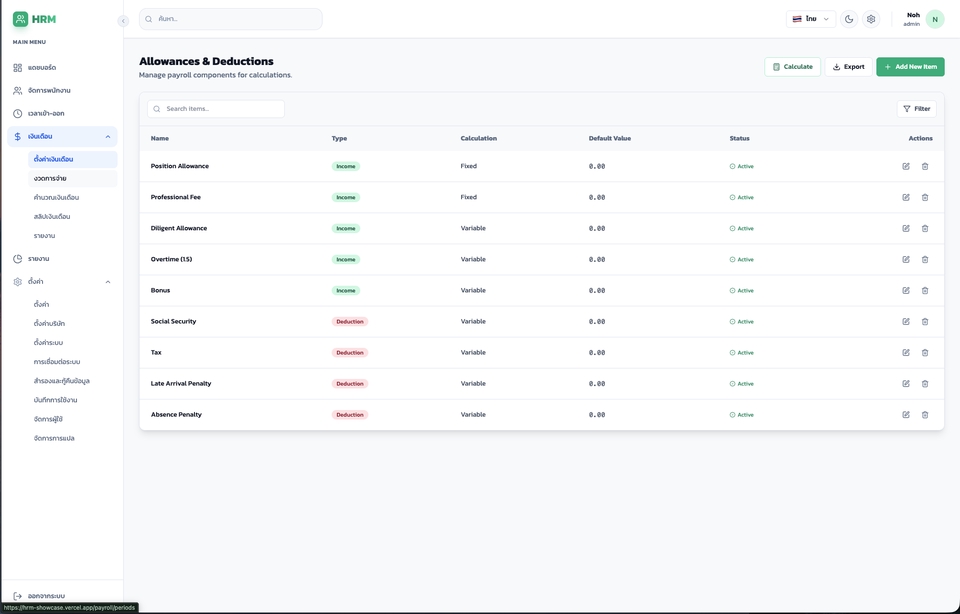The image size is (960, 614).
Task: Click the user avatar N icon
Action: click(935, 19)
